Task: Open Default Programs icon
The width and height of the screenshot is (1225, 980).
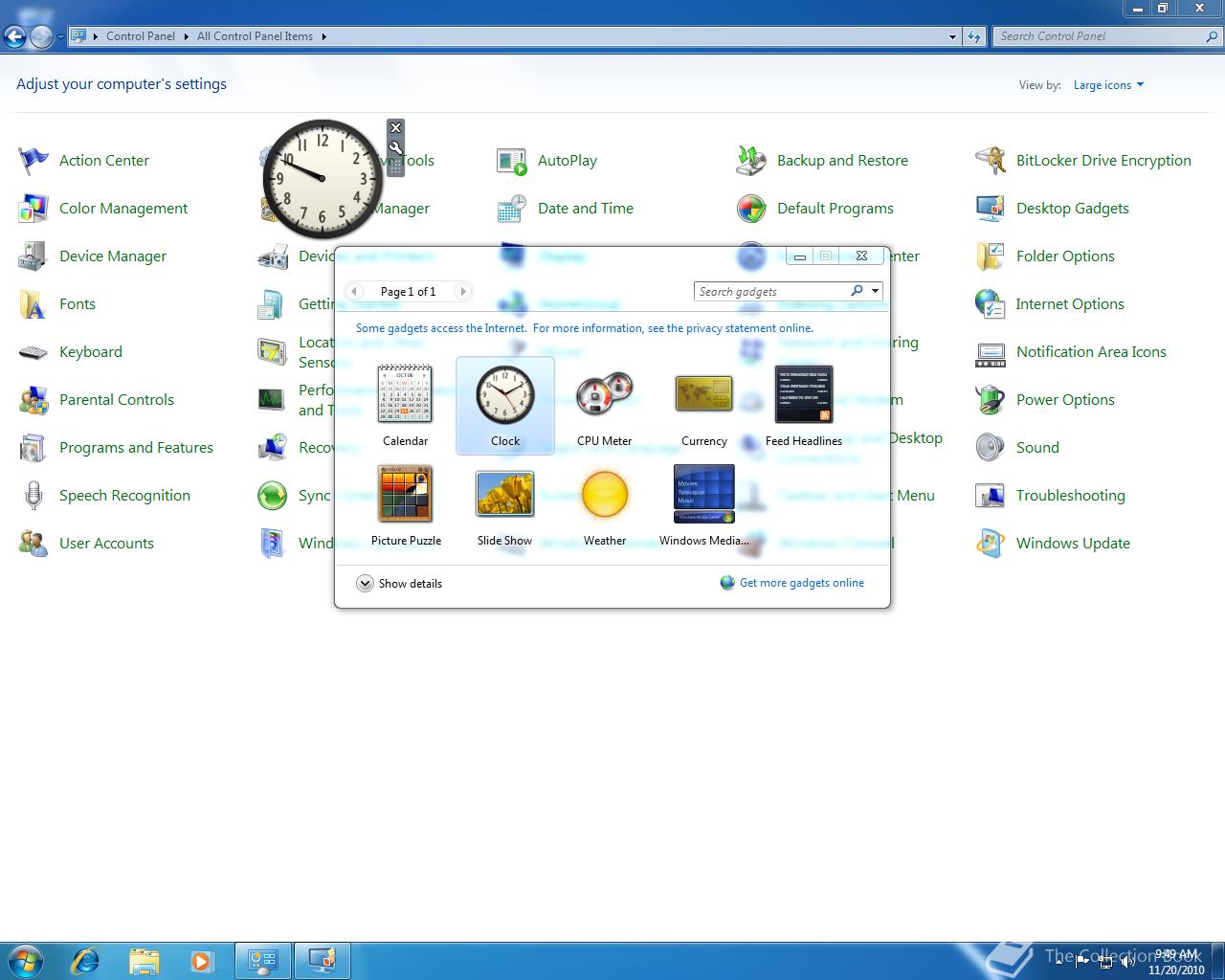Action: [751, 208]
